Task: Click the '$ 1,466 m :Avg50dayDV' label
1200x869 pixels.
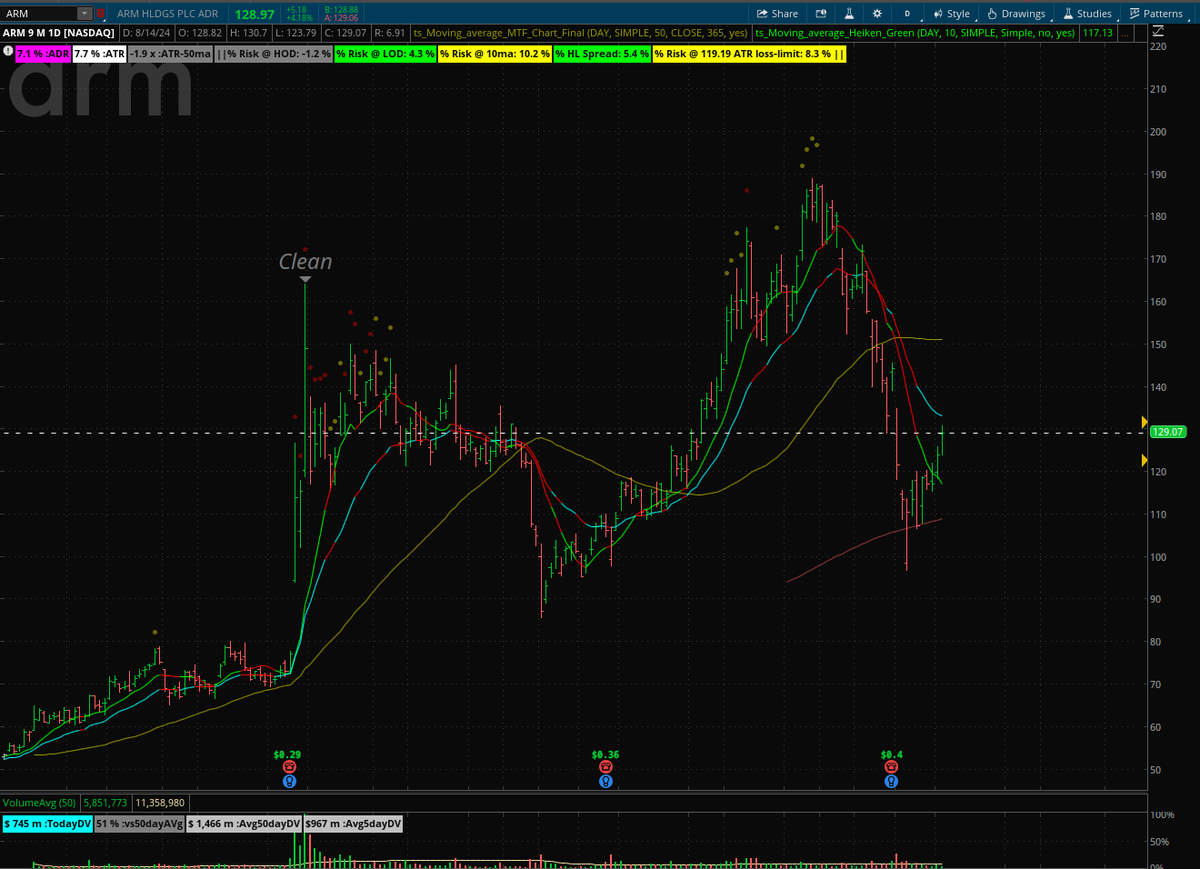Action: pos(245,824)
